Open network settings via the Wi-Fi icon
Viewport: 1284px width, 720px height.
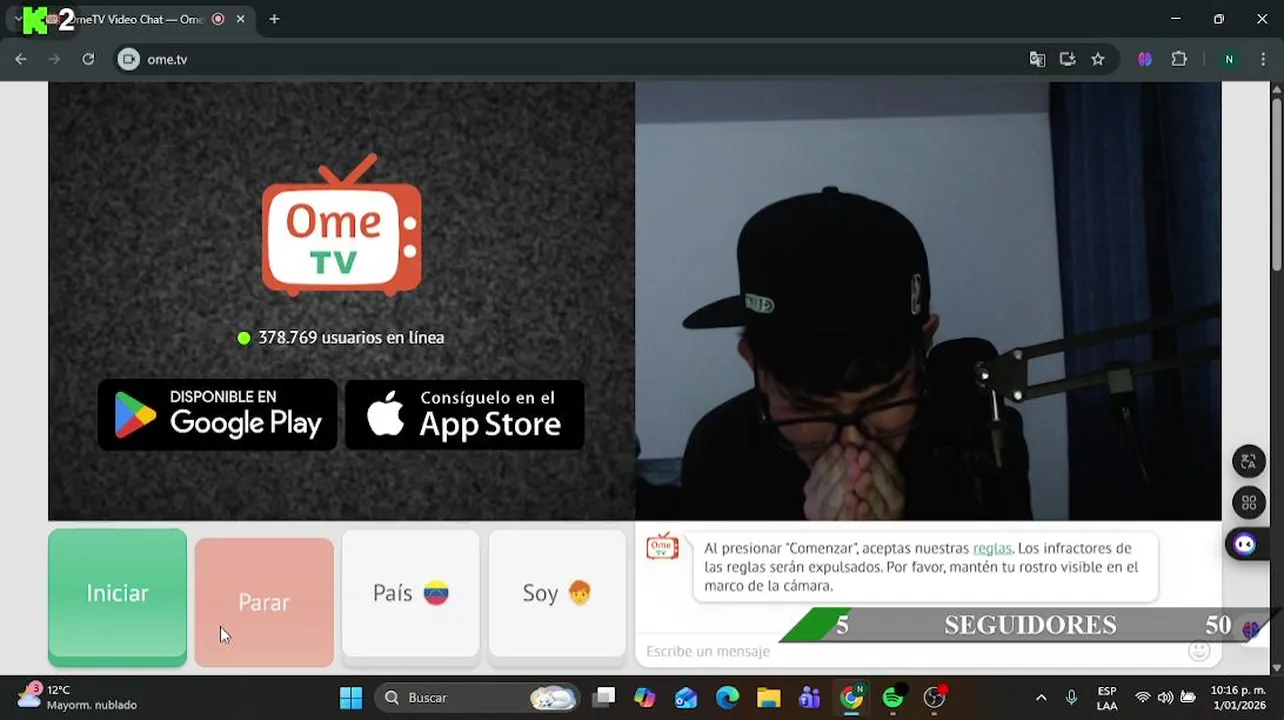point(1142,698)
